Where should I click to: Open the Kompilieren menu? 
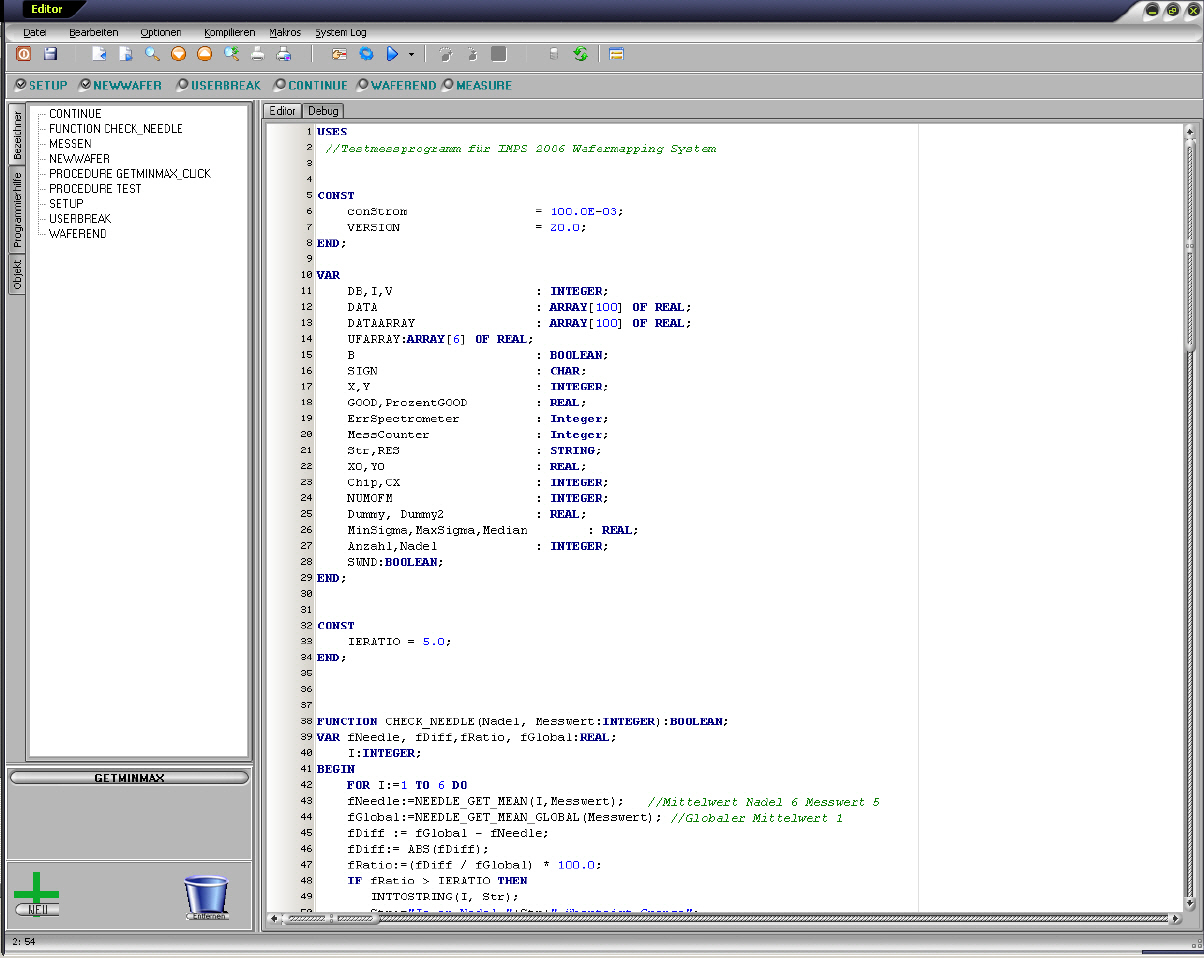point(229,32)
